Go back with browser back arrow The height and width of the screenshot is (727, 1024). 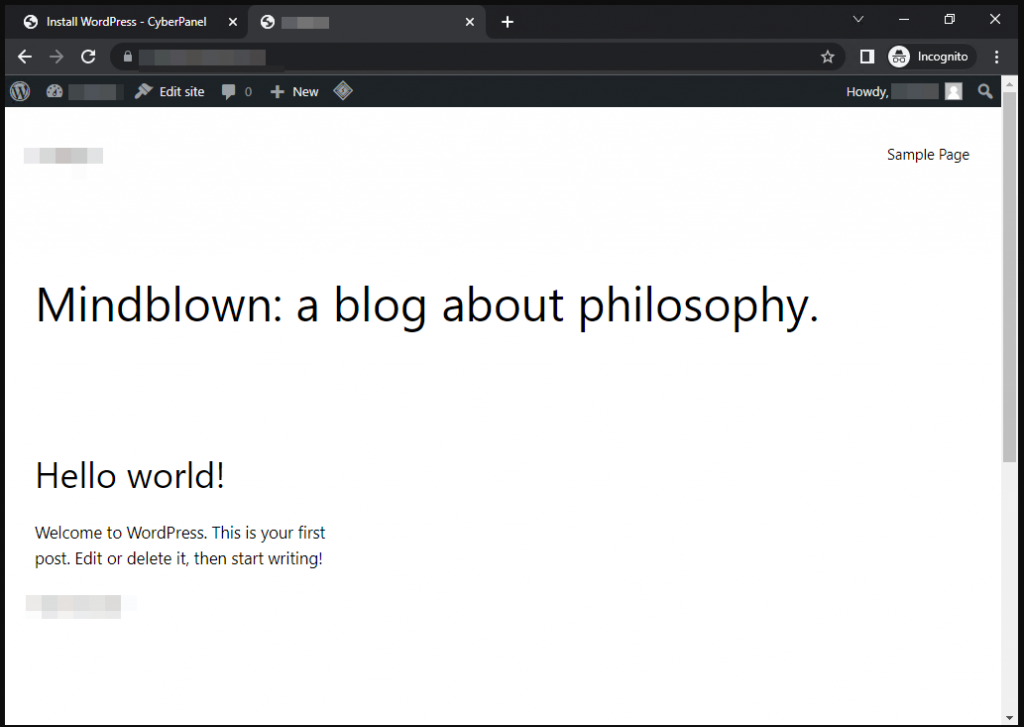click(25, 57)
